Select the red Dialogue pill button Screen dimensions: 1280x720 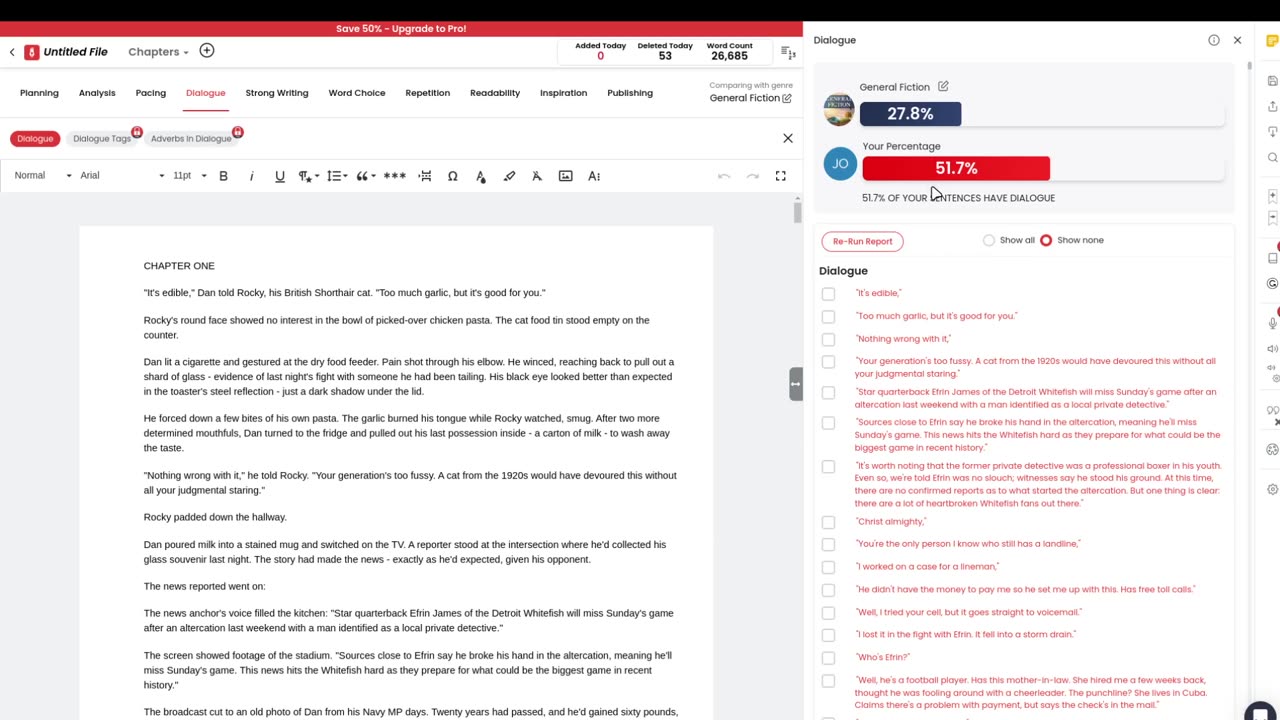35,138
